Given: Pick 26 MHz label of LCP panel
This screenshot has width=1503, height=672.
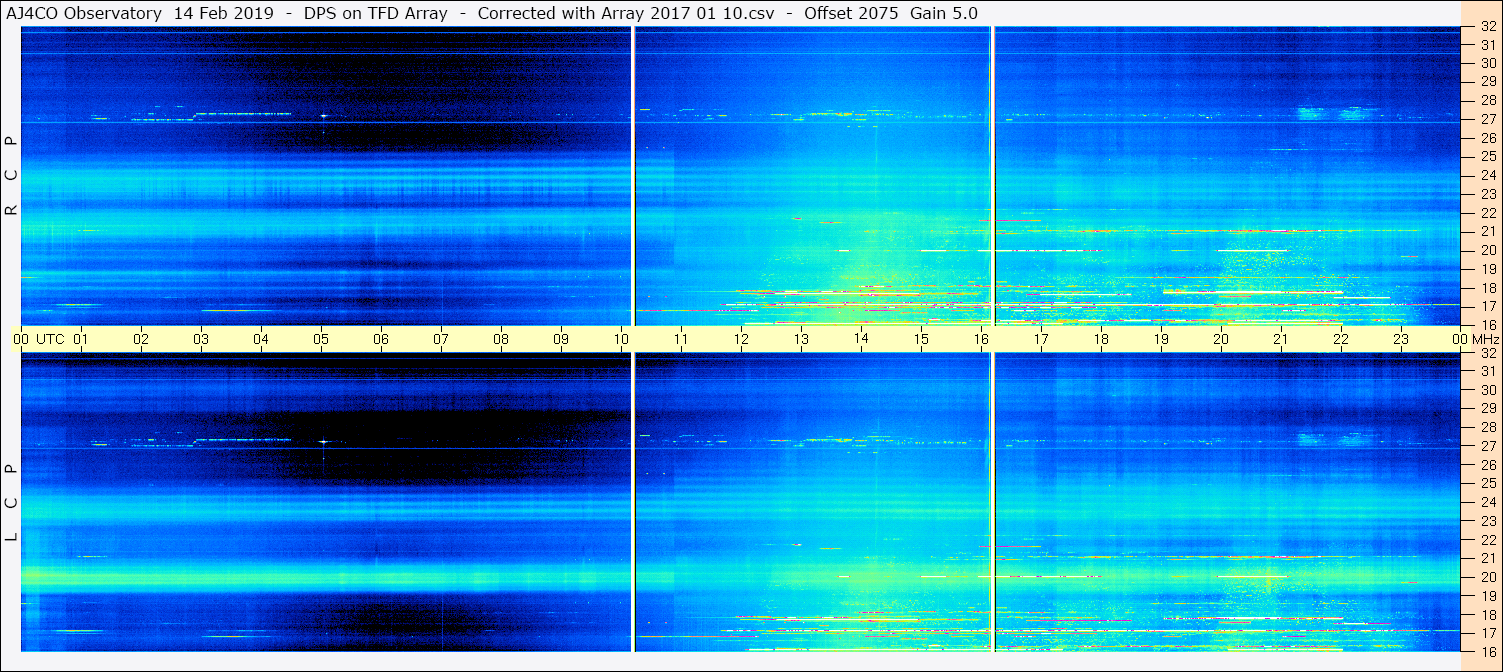Looking at the screenshot, I should tap(1488, 465).
